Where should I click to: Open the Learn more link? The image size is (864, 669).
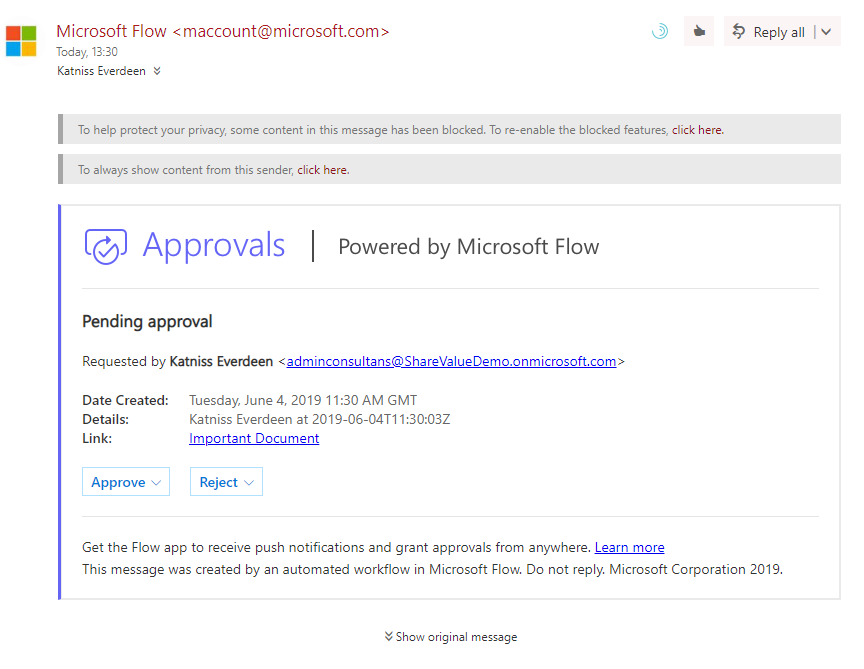pos(629,547)
